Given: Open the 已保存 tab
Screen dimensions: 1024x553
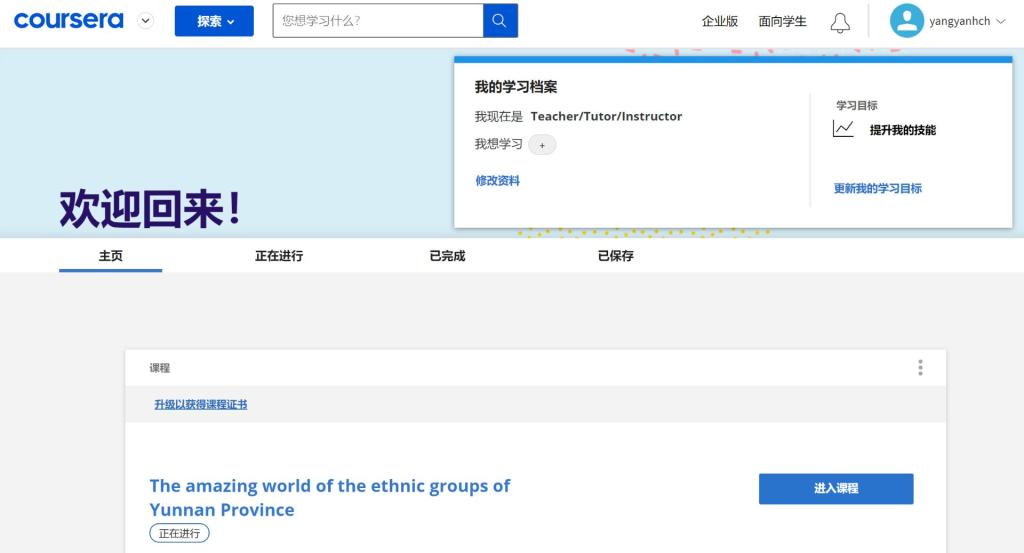Looking at the screenshot, I should tap(615, 256).
